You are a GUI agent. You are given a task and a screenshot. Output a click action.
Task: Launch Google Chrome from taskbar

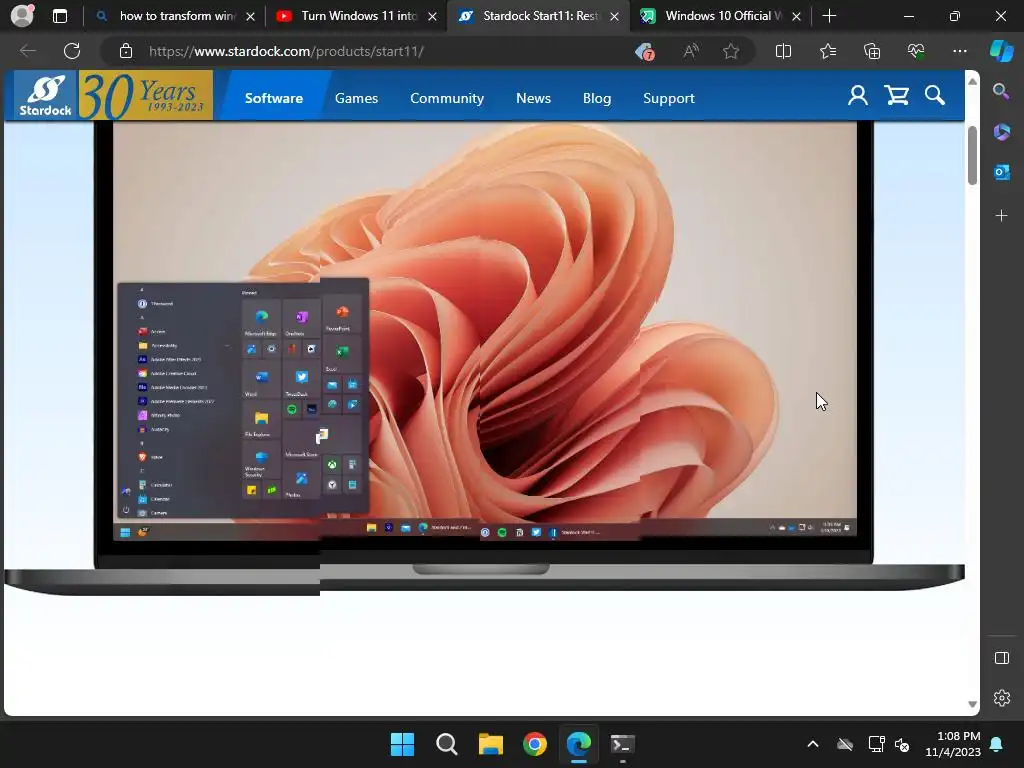pyautogui.click(x=535, y=744)
